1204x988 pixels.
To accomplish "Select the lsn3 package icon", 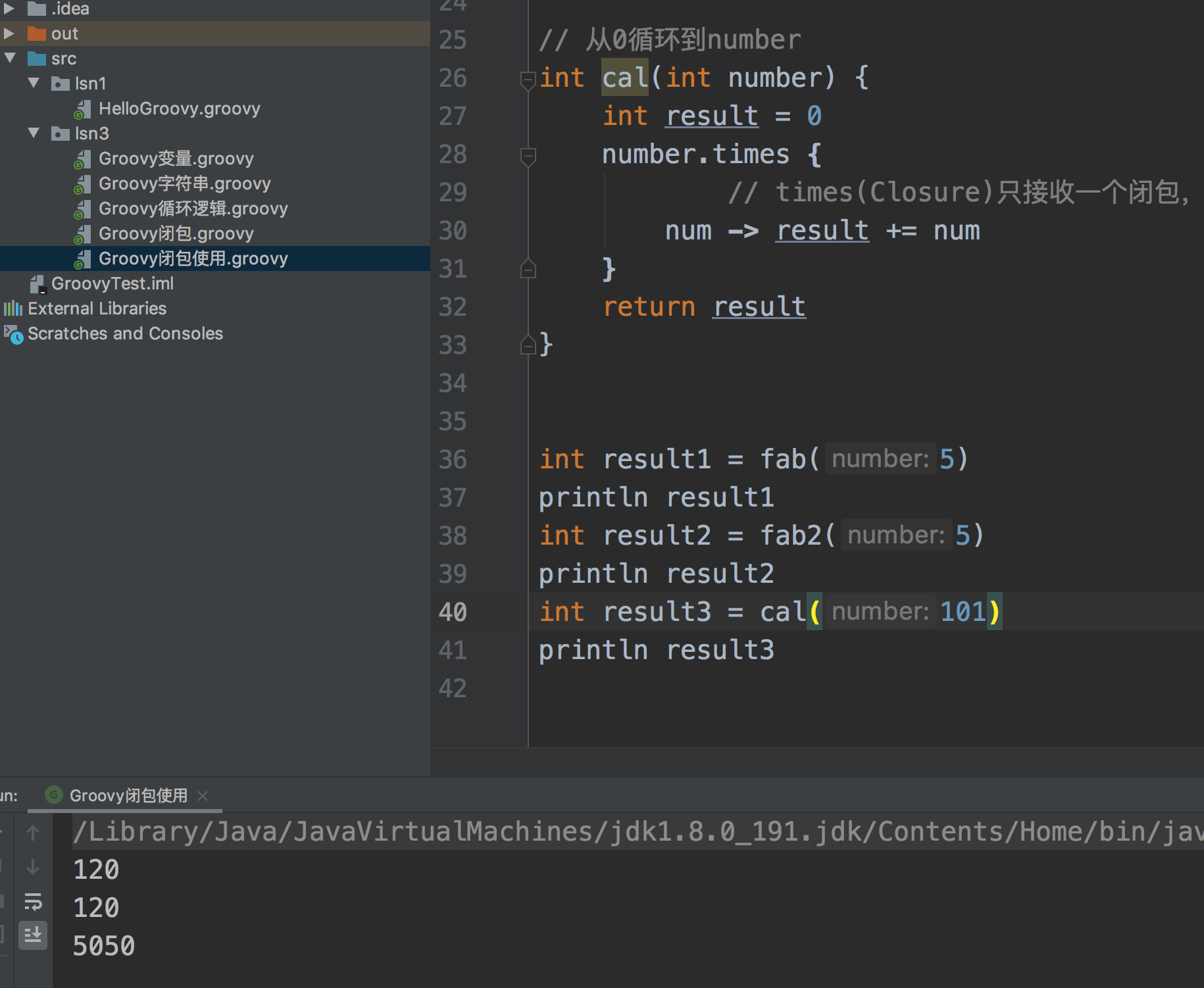I will click(x=61, y=134).
